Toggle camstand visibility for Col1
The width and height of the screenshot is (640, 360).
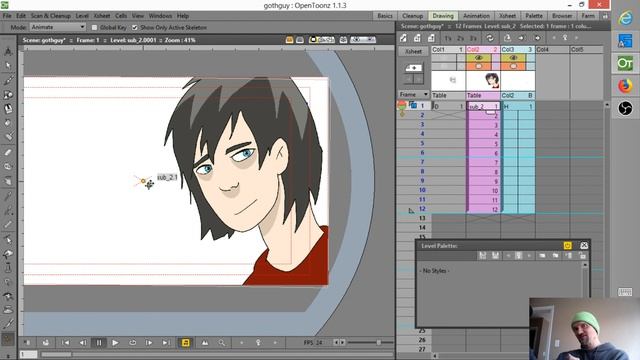coord(444,66)
